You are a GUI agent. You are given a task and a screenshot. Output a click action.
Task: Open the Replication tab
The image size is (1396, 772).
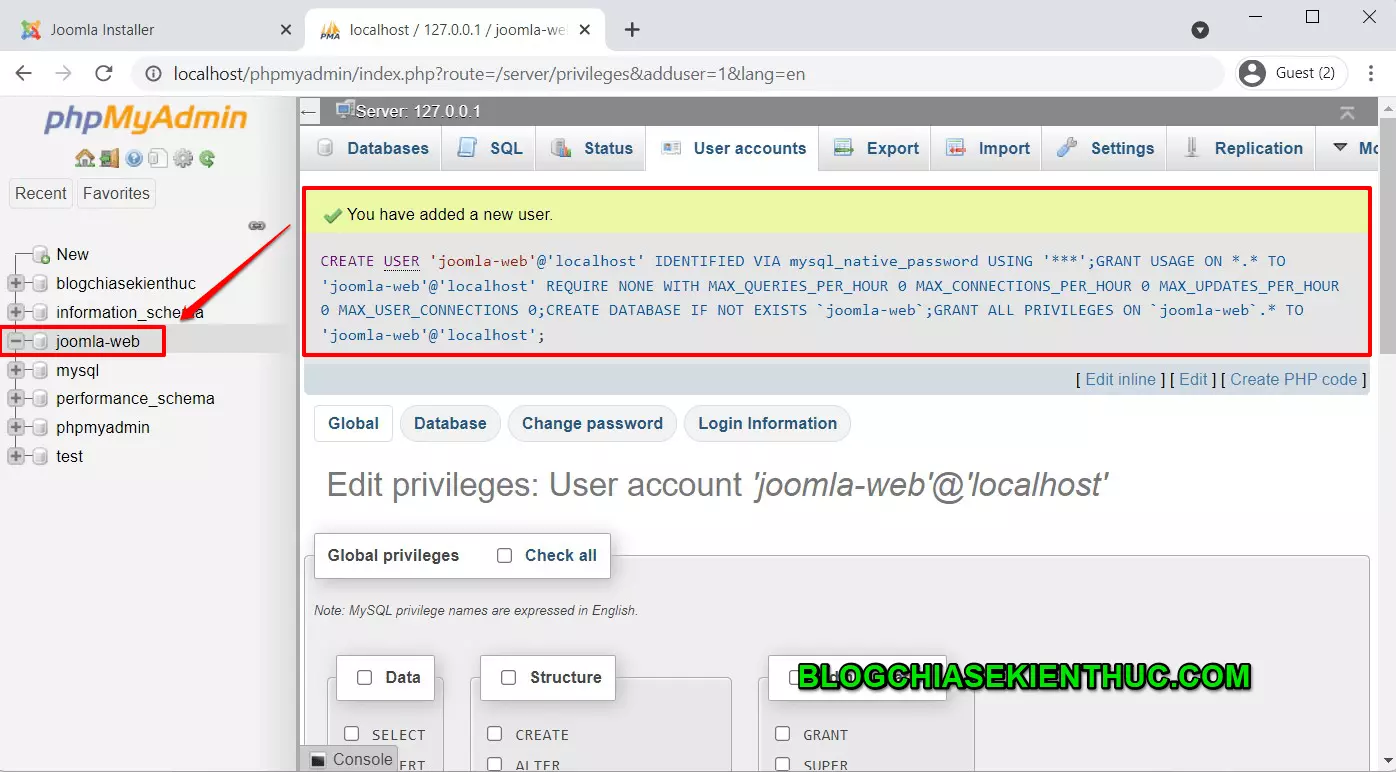(x=1243, y=148)
